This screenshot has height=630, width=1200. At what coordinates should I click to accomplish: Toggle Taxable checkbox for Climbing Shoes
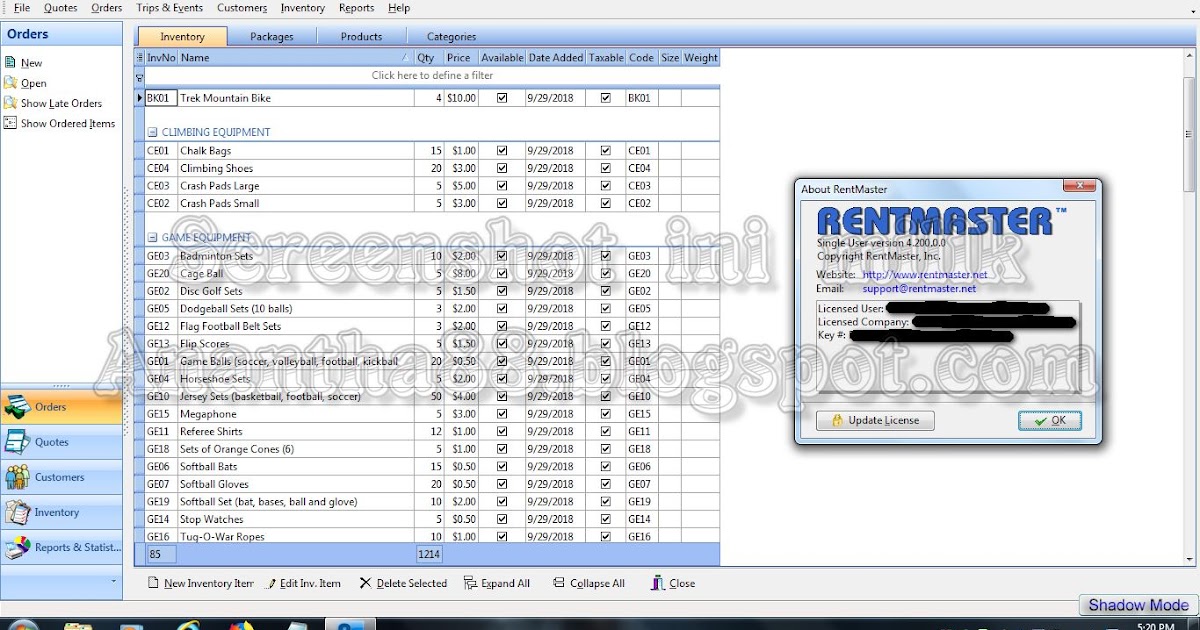point(605,168)
